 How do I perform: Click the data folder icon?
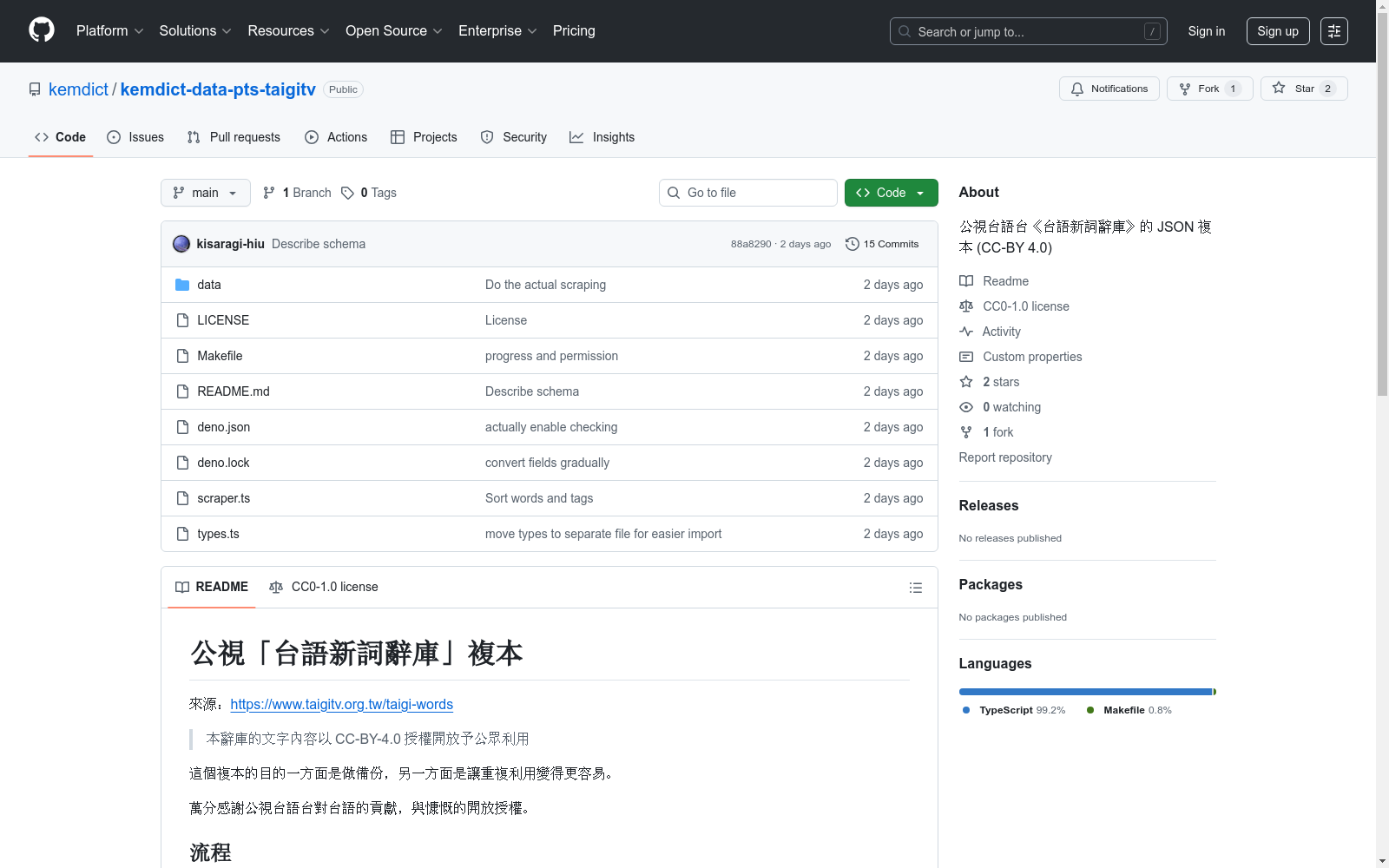pyautogui.click(x=182, y=285)
